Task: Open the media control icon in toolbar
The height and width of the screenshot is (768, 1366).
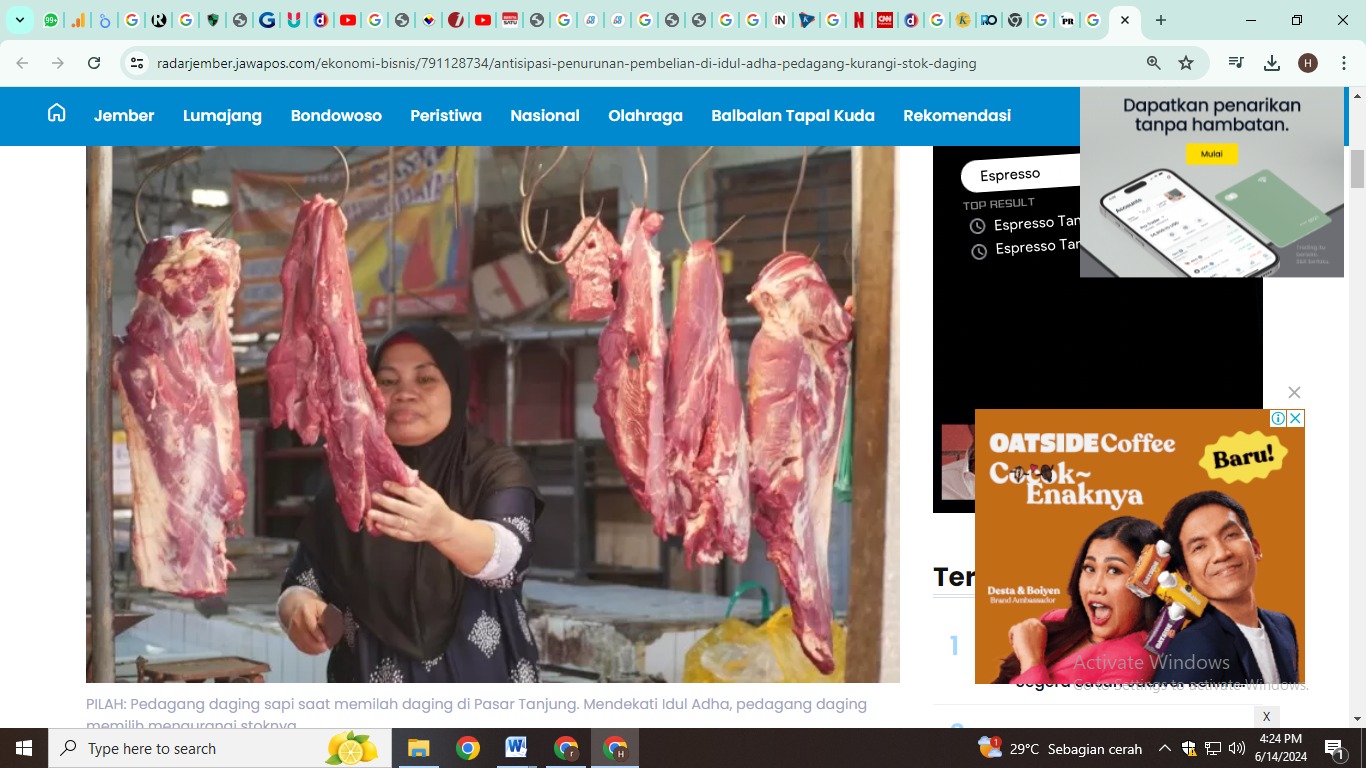Action: coord(1236,63)
